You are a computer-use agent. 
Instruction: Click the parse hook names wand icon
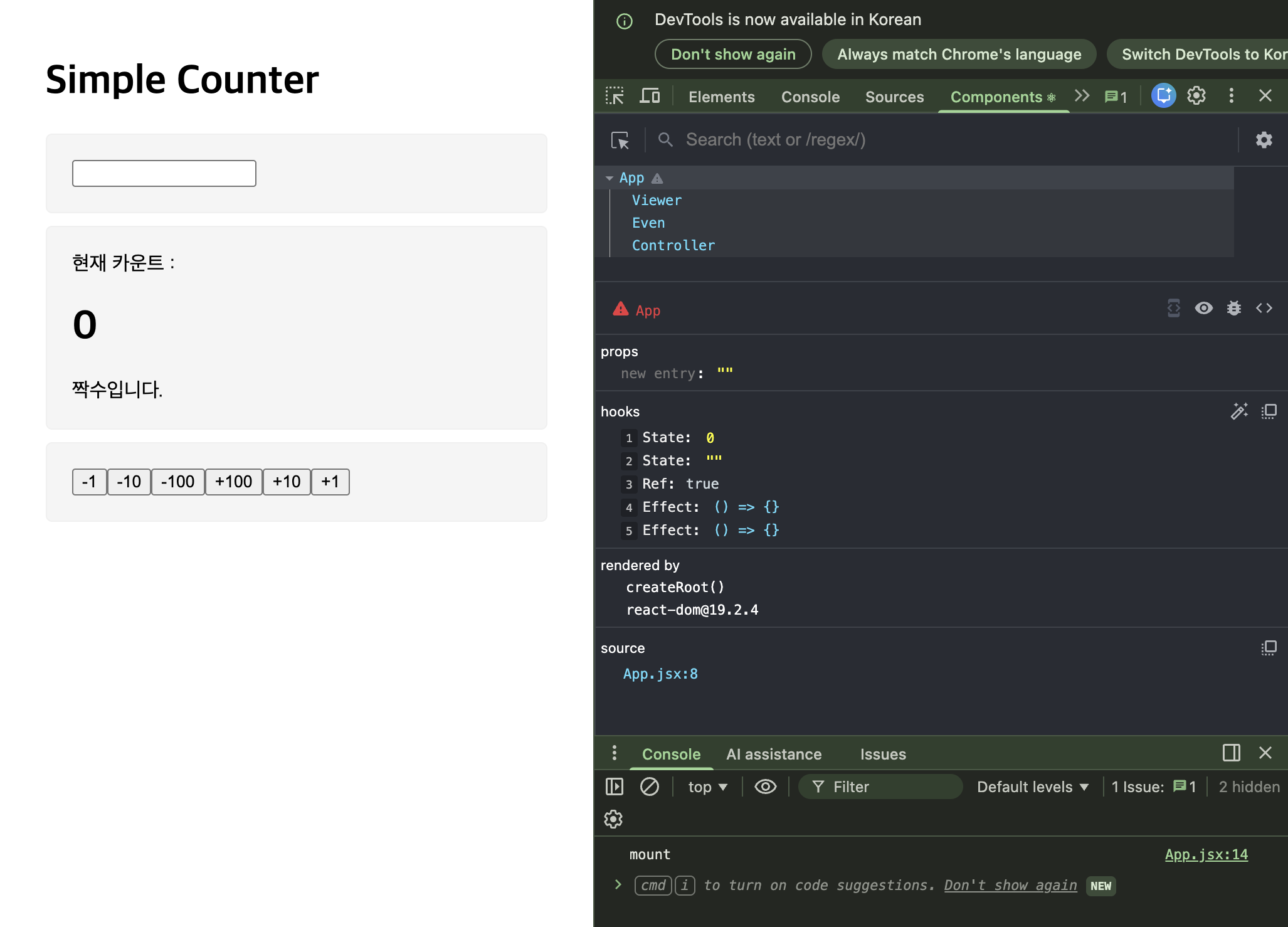point(1238,411)
